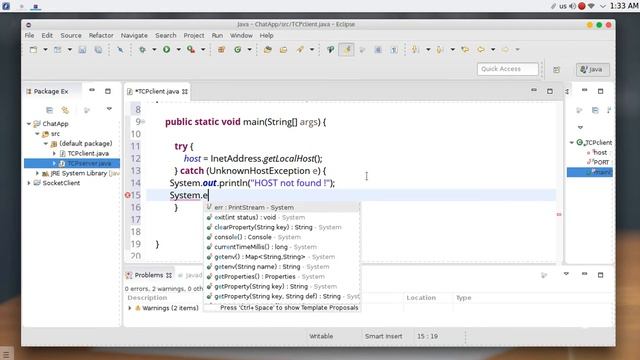The width and height of the screenshot is (640, 360).
Task: Click the New file toolbar icon
Action: click(33, 49)
